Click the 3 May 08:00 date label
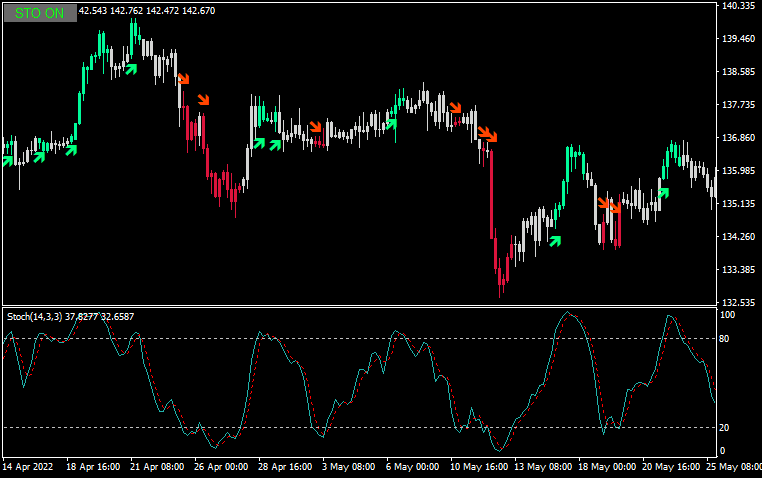 351,467
